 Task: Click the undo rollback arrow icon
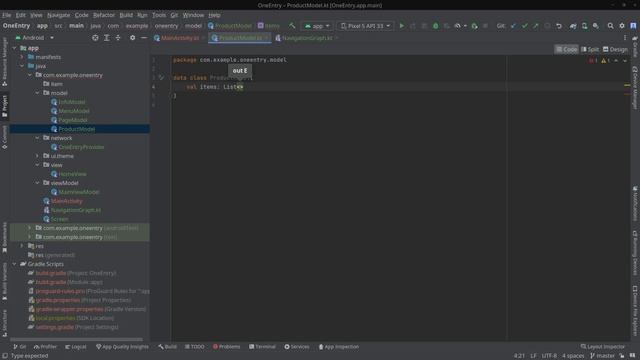point(559,26)
